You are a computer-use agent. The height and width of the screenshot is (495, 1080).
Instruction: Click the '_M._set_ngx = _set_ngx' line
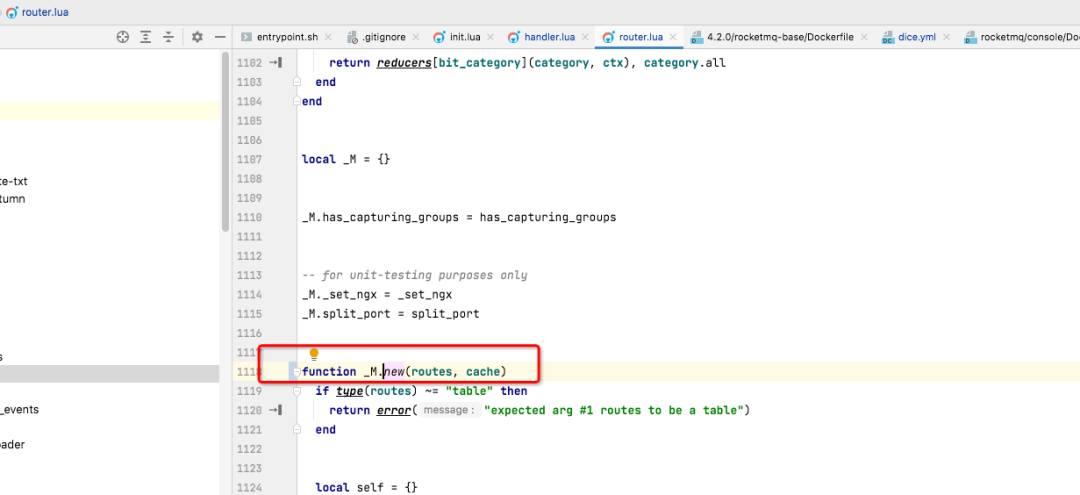click(377, 295)
